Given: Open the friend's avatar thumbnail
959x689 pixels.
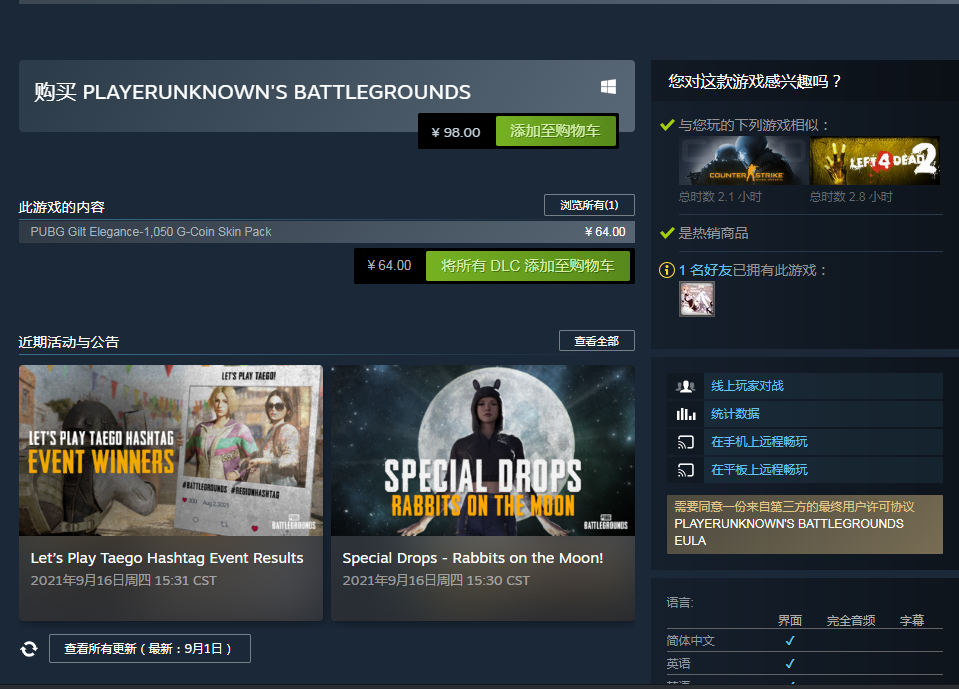Looking at the screenshot, I should (697, 299).
